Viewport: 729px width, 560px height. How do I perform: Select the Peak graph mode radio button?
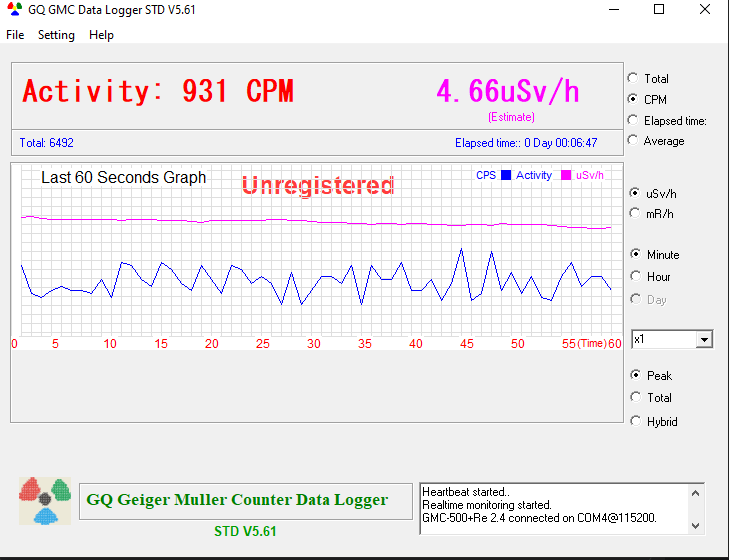636,374
